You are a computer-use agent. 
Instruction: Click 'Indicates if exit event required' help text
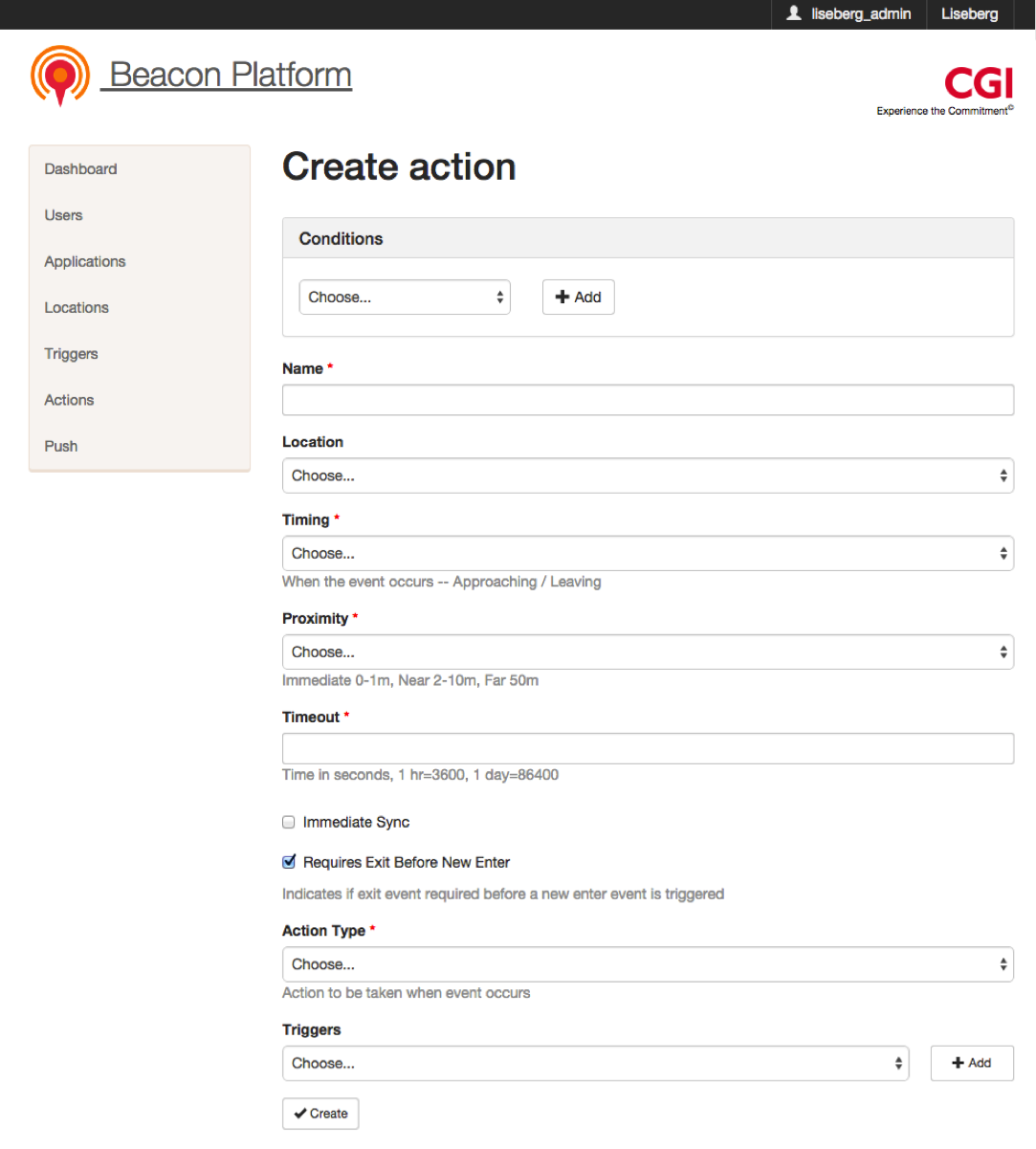click(503, 894)
